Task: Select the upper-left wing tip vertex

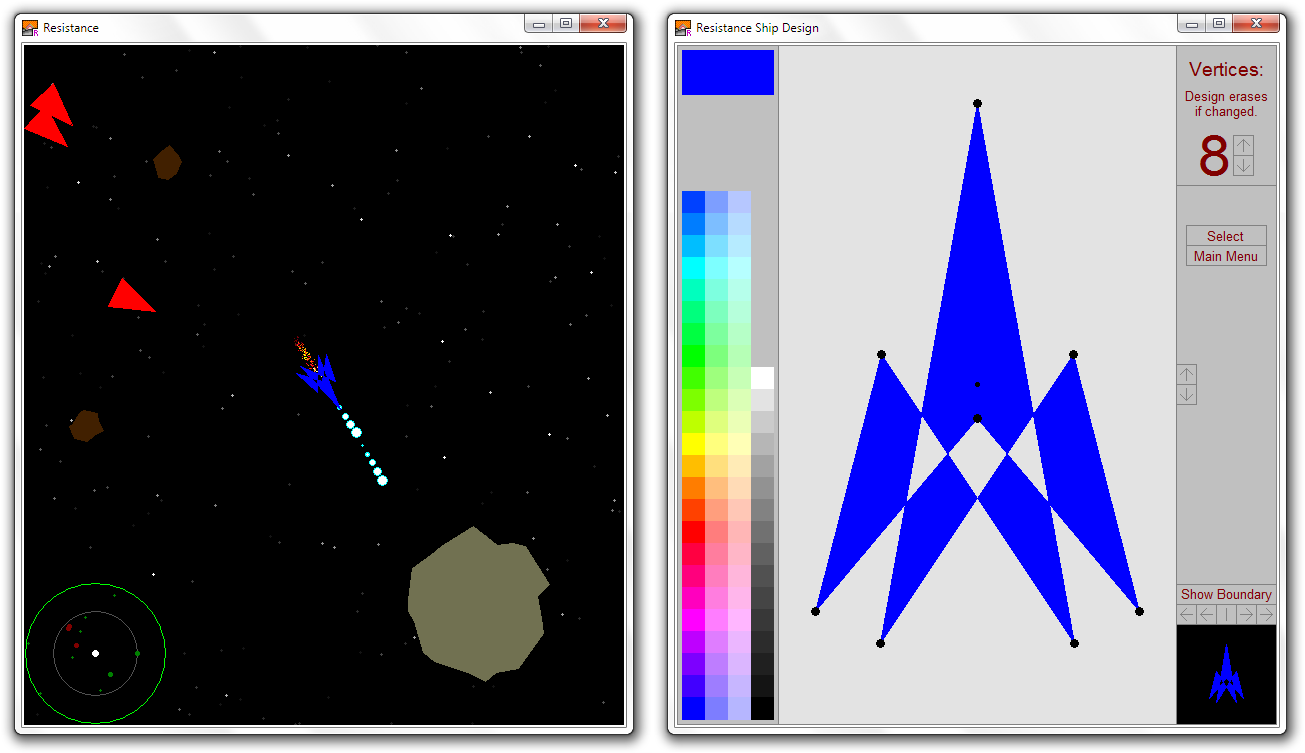Action: (x=881, y=354)
